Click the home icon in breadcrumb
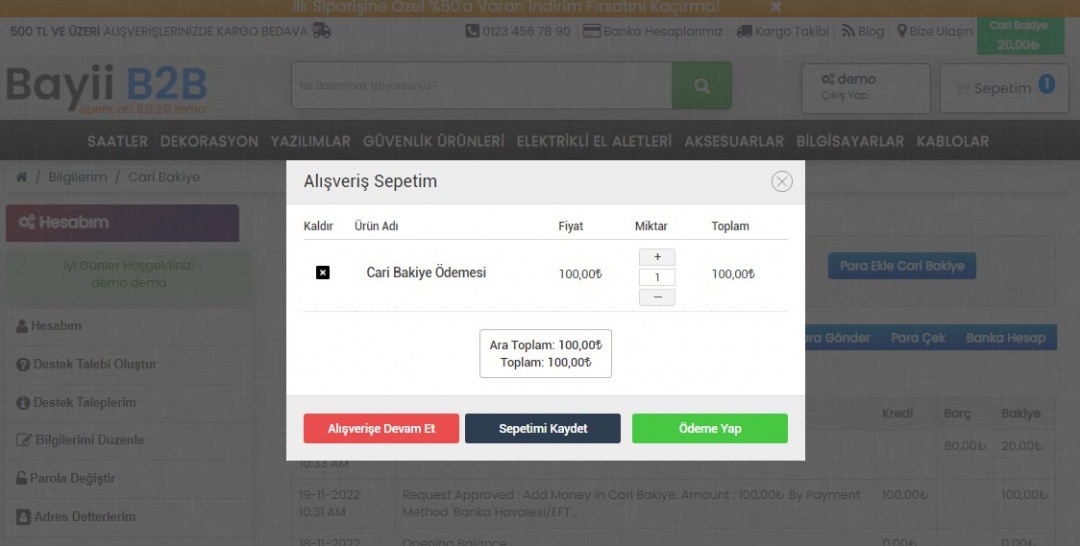The image size is (1080, 547). 22,177
